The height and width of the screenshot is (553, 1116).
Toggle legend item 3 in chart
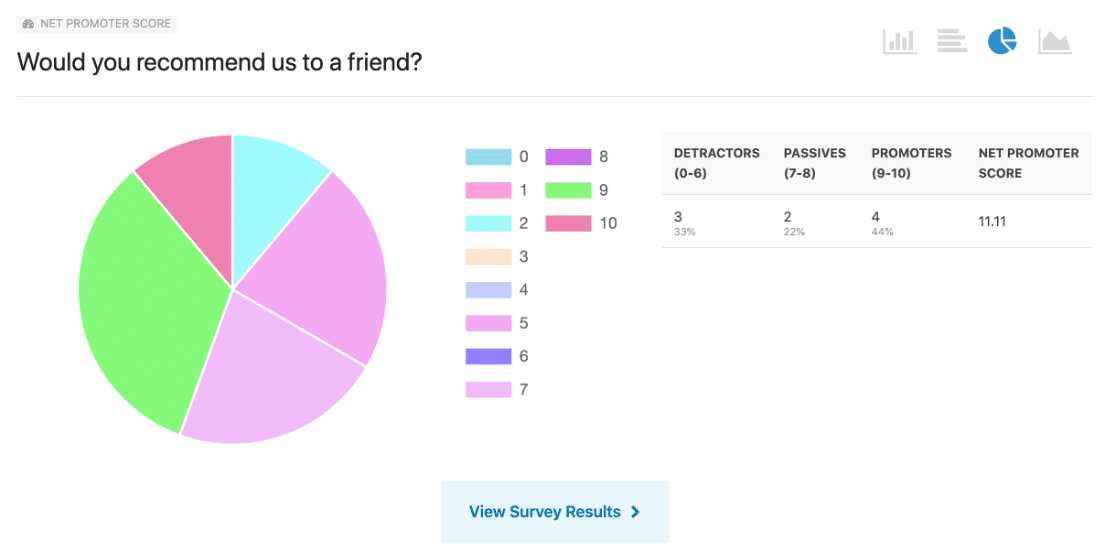click(487, 257)
